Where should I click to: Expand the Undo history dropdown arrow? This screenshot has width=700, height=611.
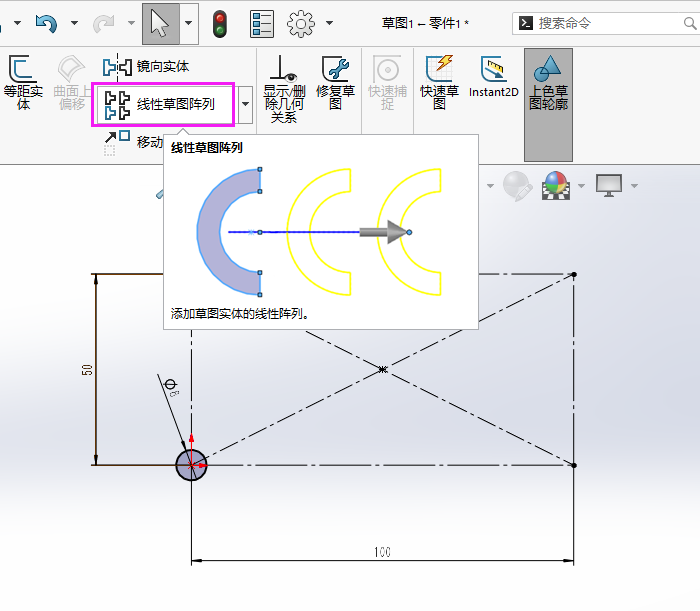pyautogui.click(x=74, y=24)
